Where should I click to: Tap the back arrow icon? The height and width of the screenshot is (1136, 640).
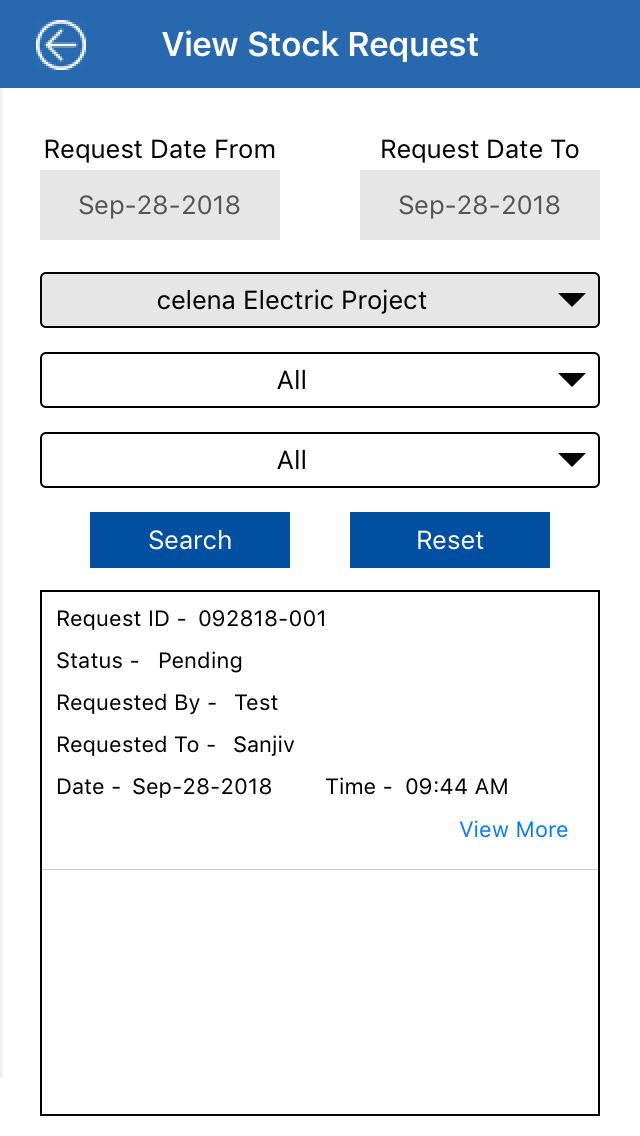tap(61, 45)
